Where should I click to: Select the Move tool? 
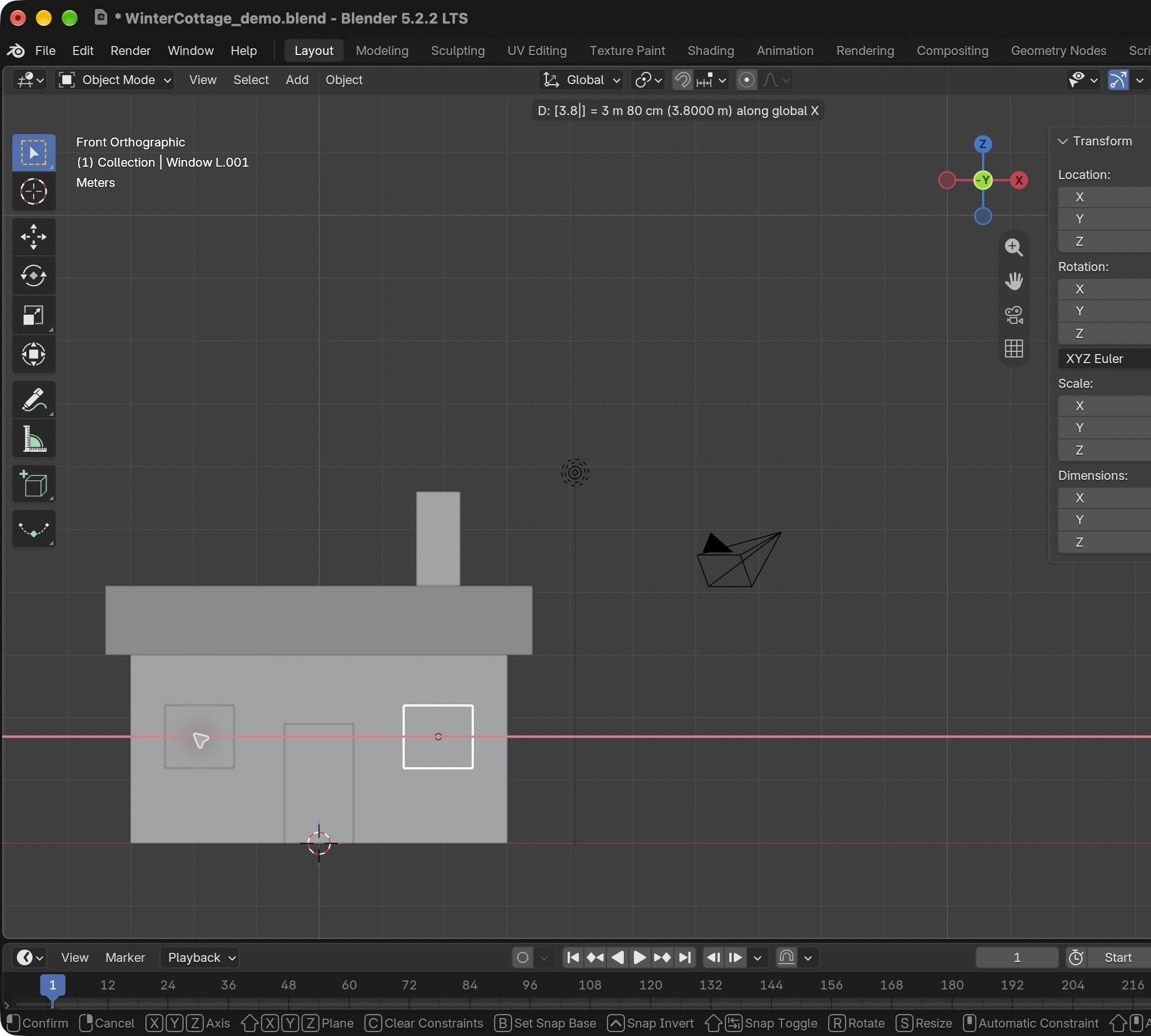(34, 237)
